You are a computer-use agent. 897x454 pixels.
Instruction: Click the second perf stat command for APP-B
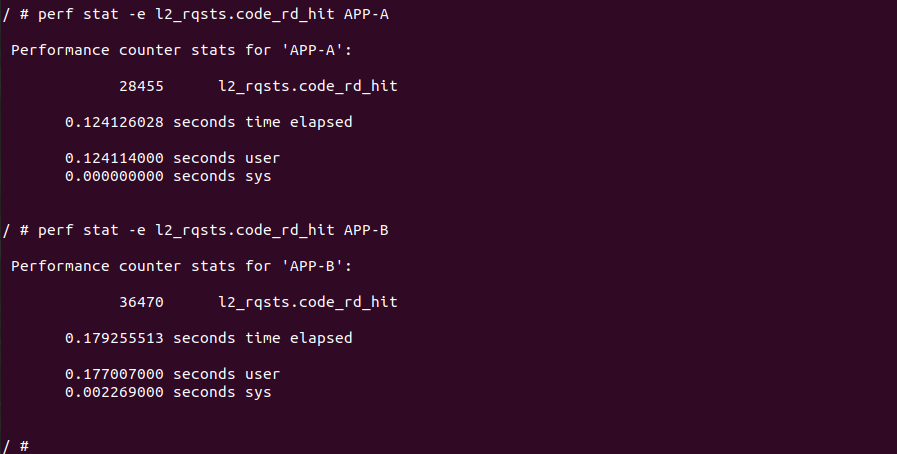point(195,230)
